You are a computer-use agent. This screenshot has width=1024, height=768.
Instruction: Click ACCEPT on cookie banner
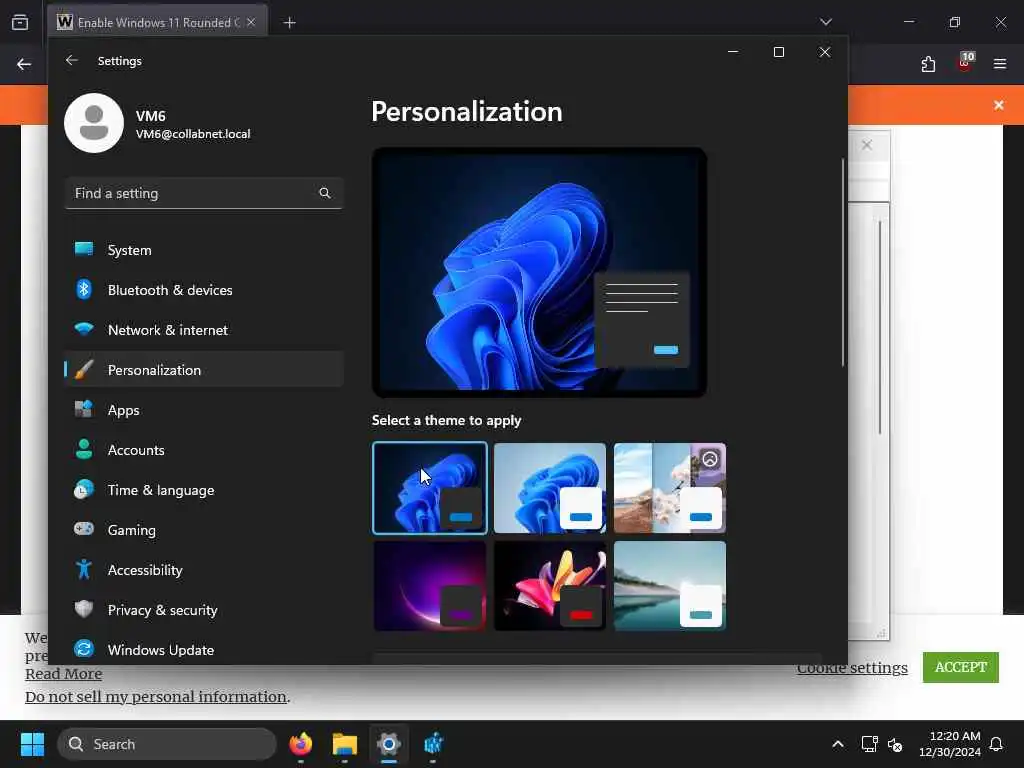coord(961,667)
